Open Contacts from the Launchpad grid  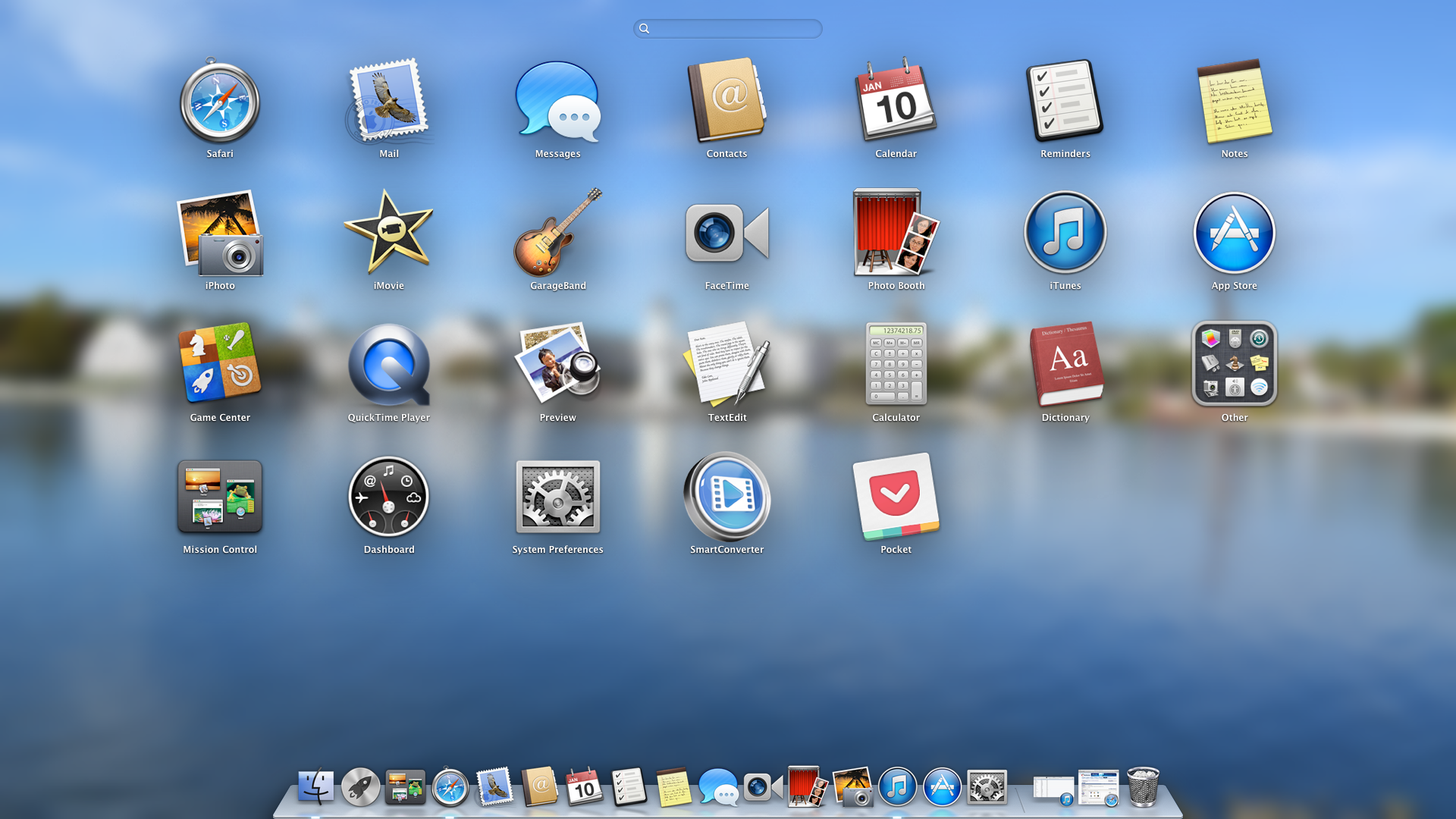(726, 101)
